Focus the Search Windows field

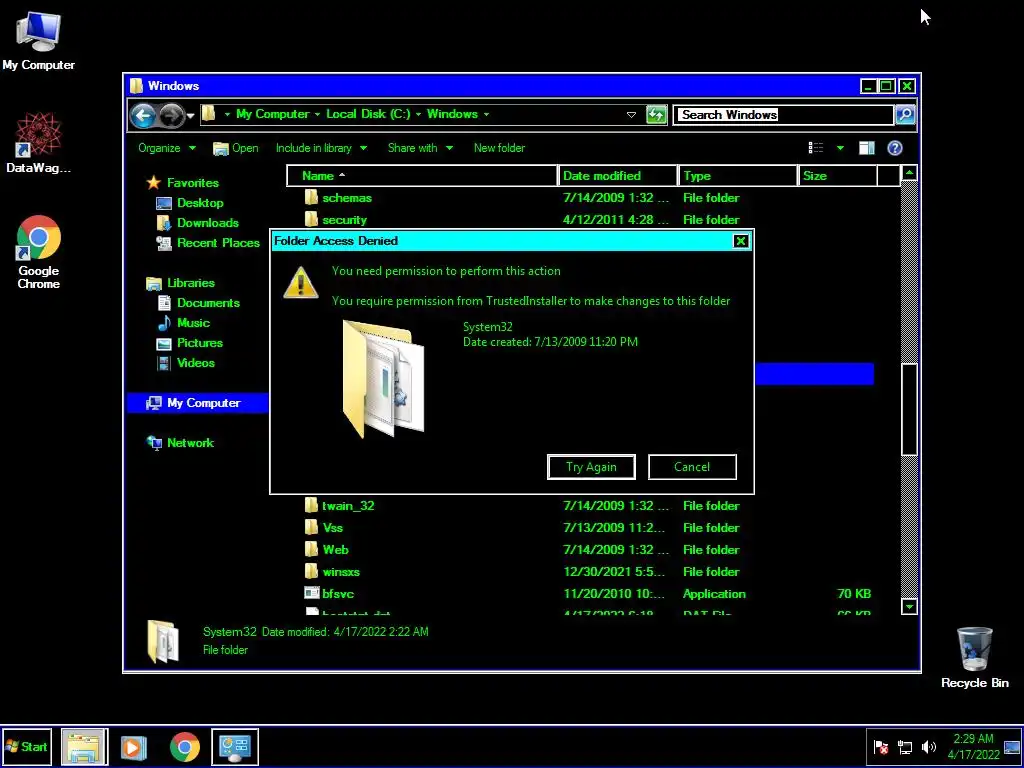(x=782, y=115)
